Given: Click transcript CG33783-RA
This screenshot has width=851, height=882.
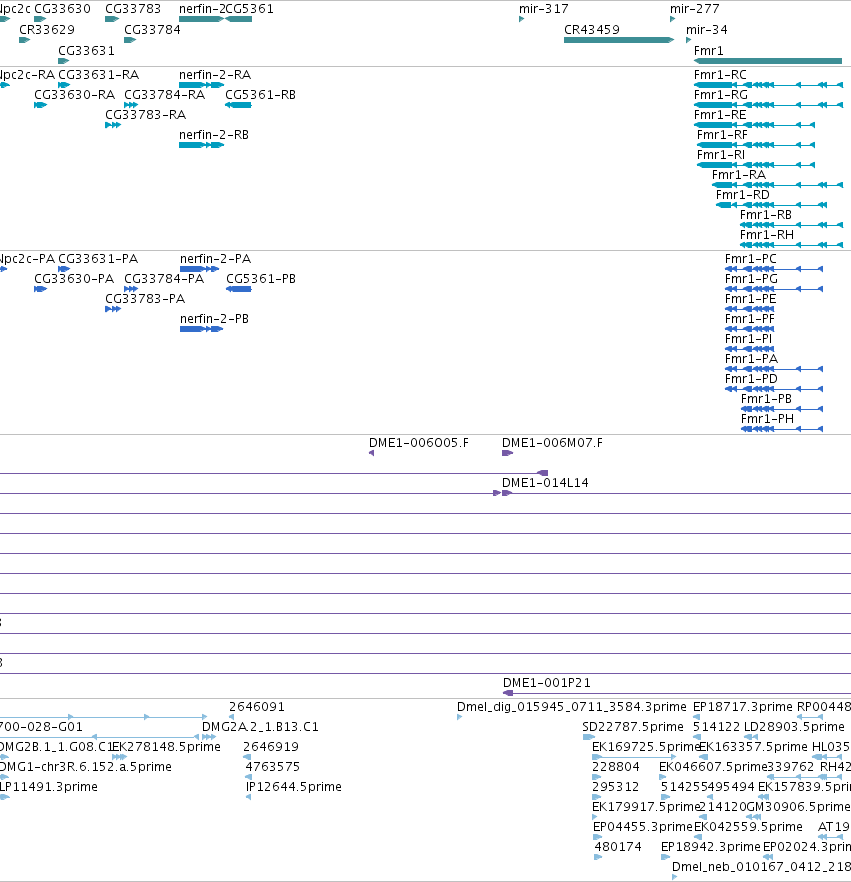Looking at the screenshot, I should pyautogui.click(x=112, y=125).
